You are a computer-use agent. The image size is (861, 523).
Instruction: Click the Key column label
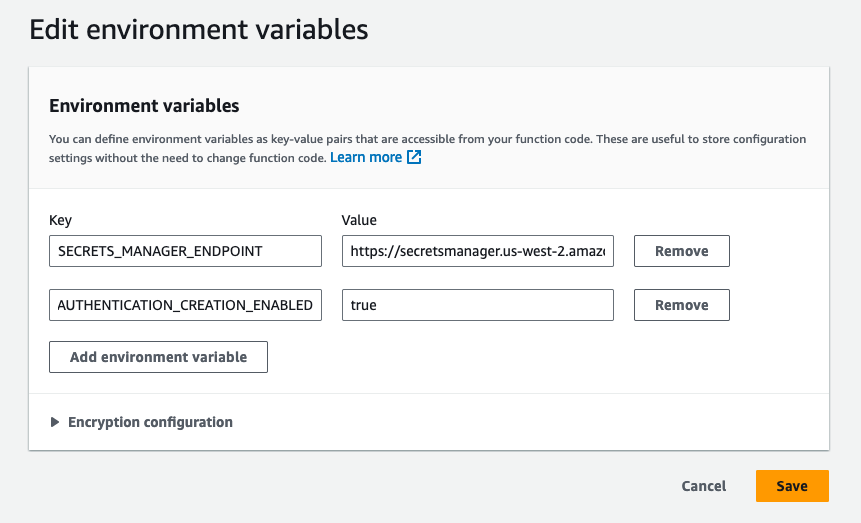60,220
